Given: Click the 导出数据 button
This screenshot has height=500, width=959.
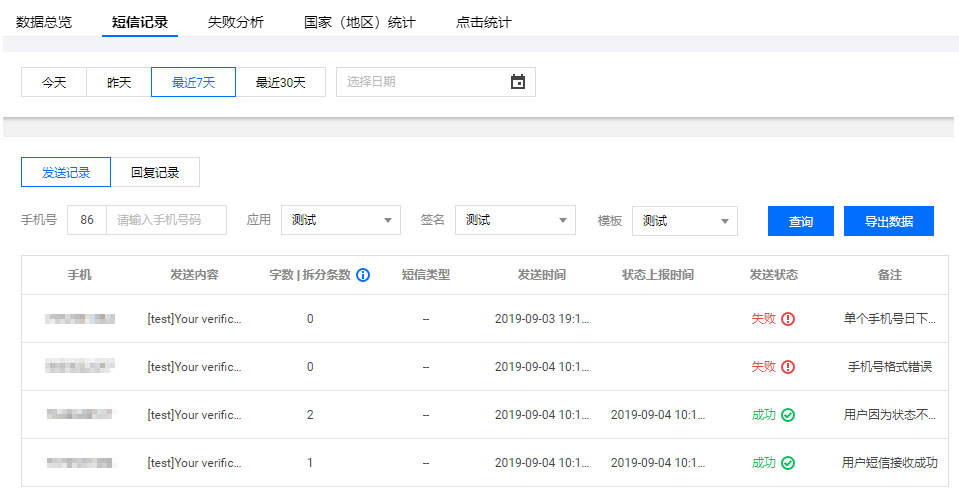Looking at the screenshot, I should [888, 222].
